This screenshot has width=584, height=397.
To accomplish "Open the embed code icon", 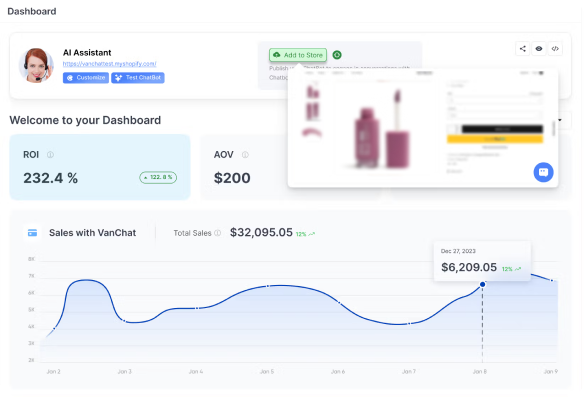I will [555, 49].
